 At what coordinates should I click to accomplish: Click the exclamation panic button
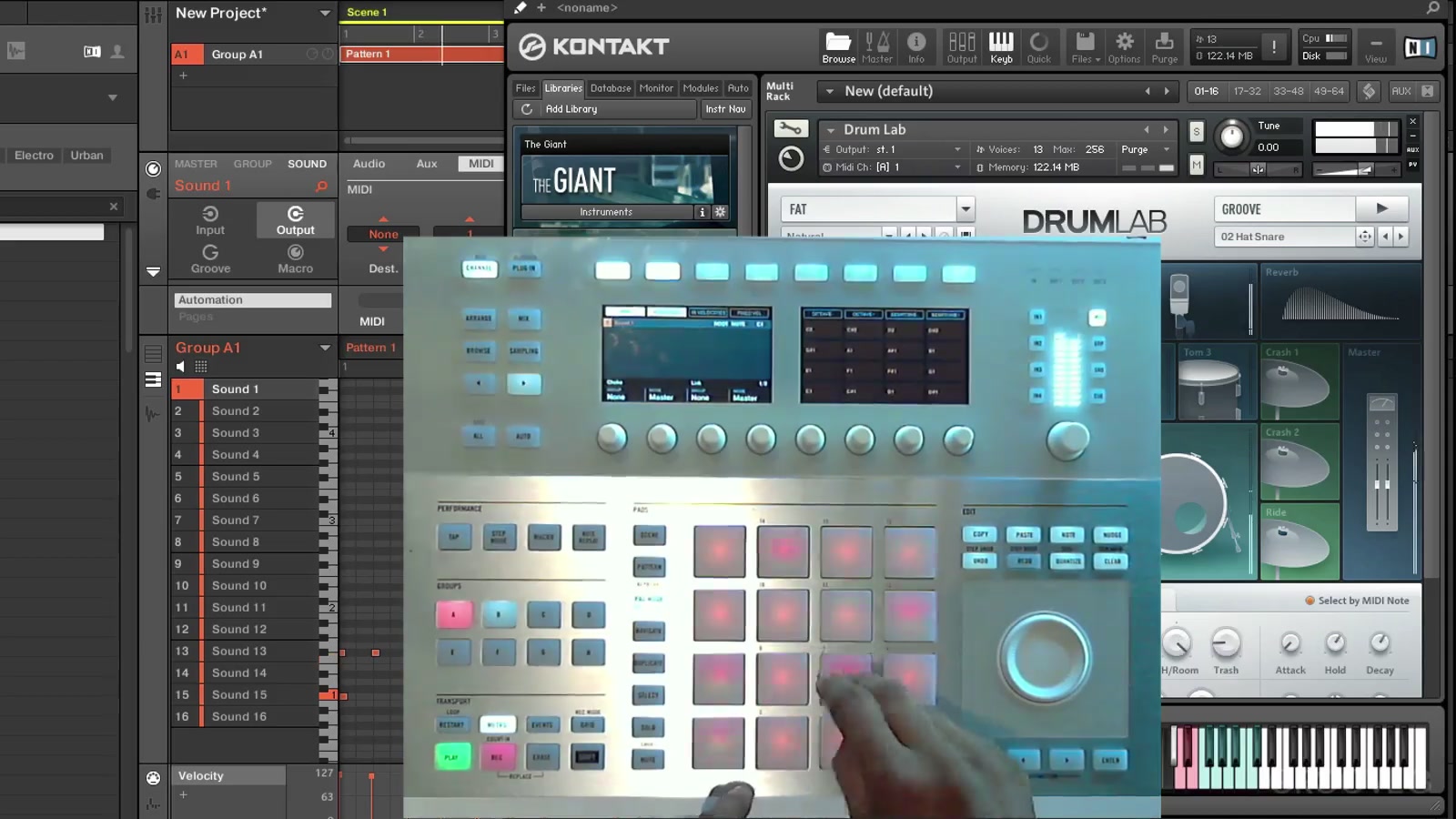point(1274,46)
